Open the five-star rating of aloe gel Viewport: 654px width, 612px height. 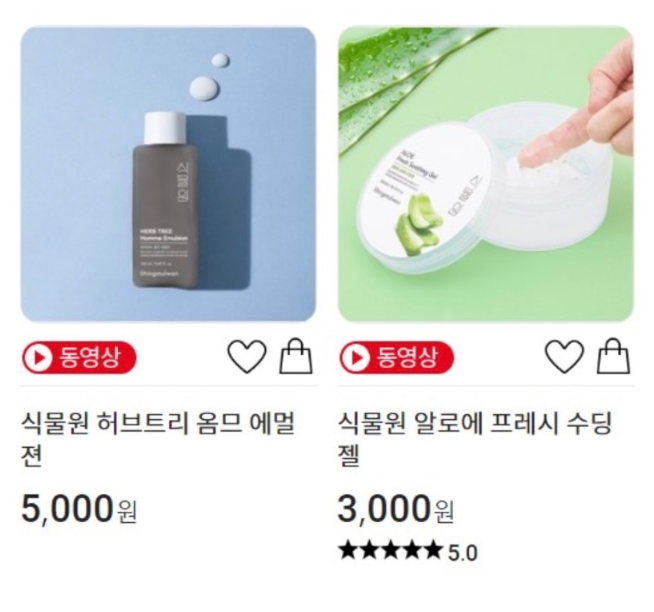tap(390, 550)
